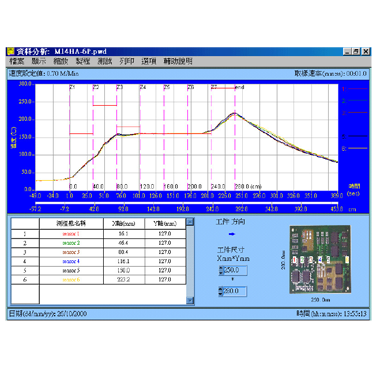Image resolution: width=372 pixels, height=372 pixels.
Task: Click the Z4 zone marker label
Action: (x=143, y=87)
